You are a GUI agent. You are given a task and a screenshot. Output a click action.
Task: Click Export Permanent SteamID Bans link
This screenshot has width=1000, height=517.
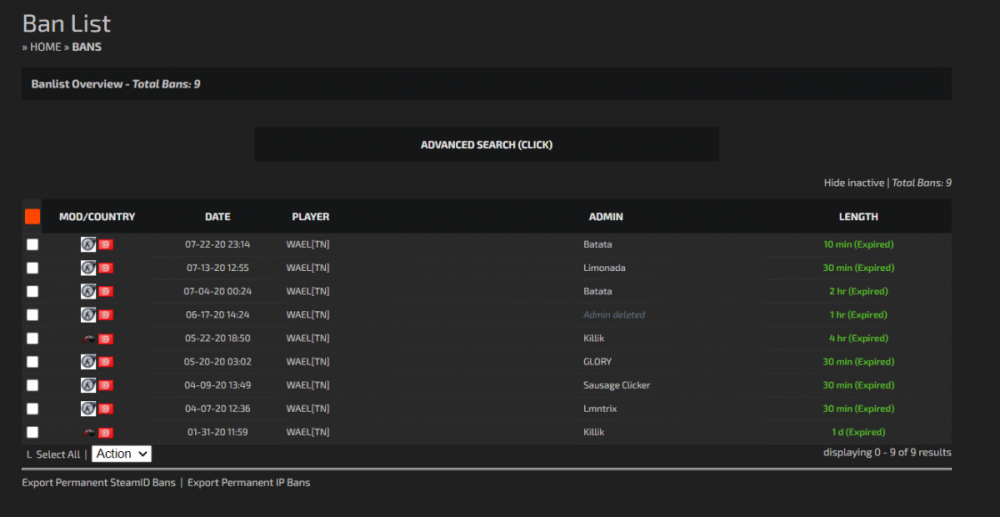[x=98, y=482]
